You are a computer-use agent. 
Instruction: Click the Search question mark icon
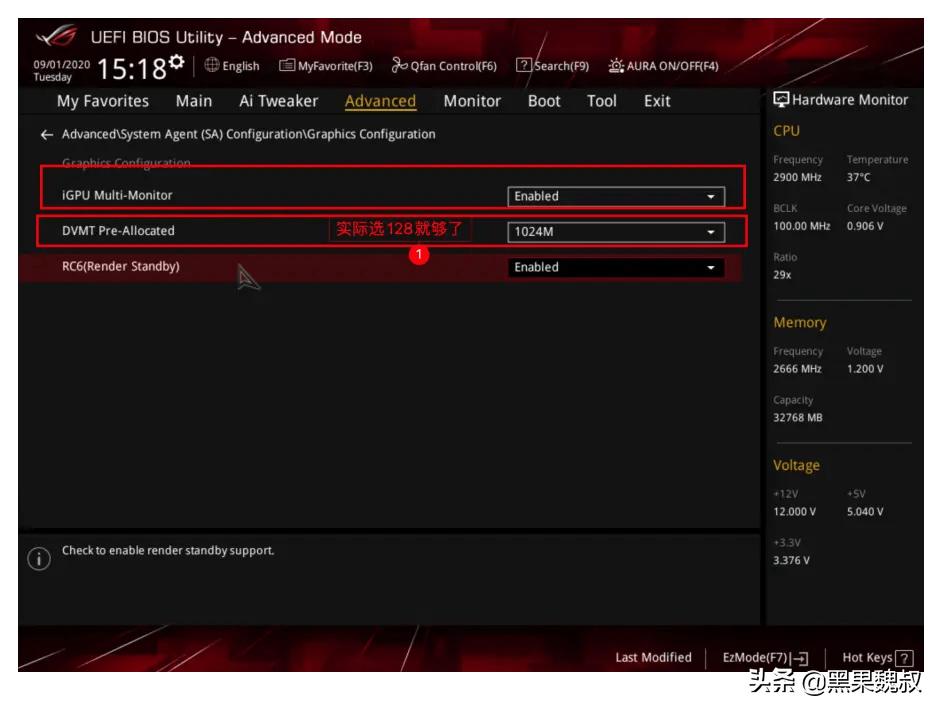click(524, 65)
